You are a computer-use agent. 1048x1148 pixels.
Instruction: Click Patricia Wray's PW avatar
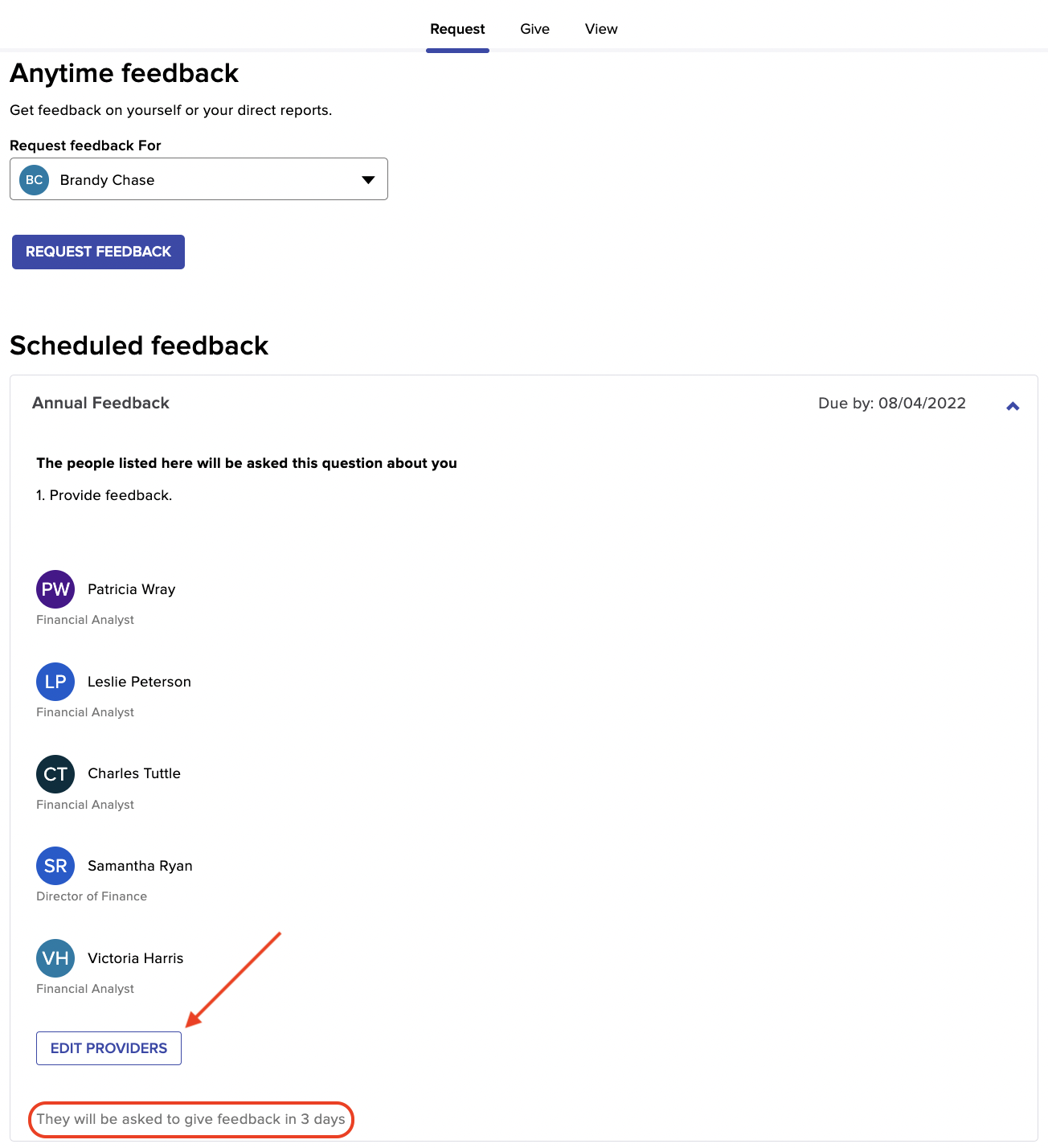tap(55, 589)
